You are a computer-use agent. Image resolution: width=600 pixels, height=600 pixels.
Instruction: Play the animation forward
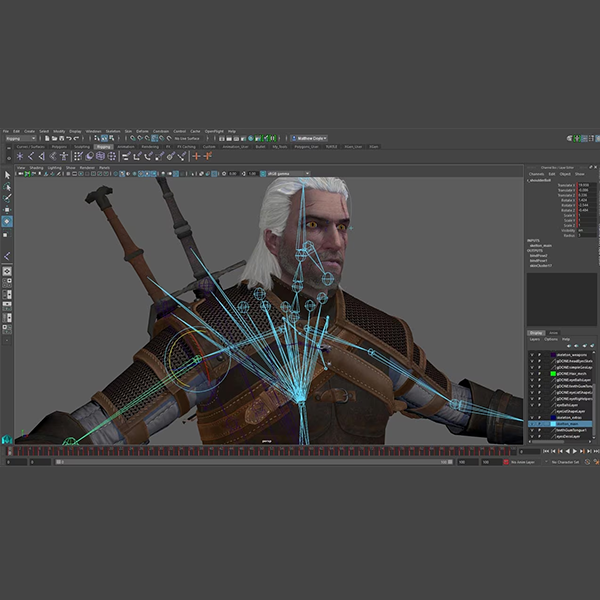point(575,452)
